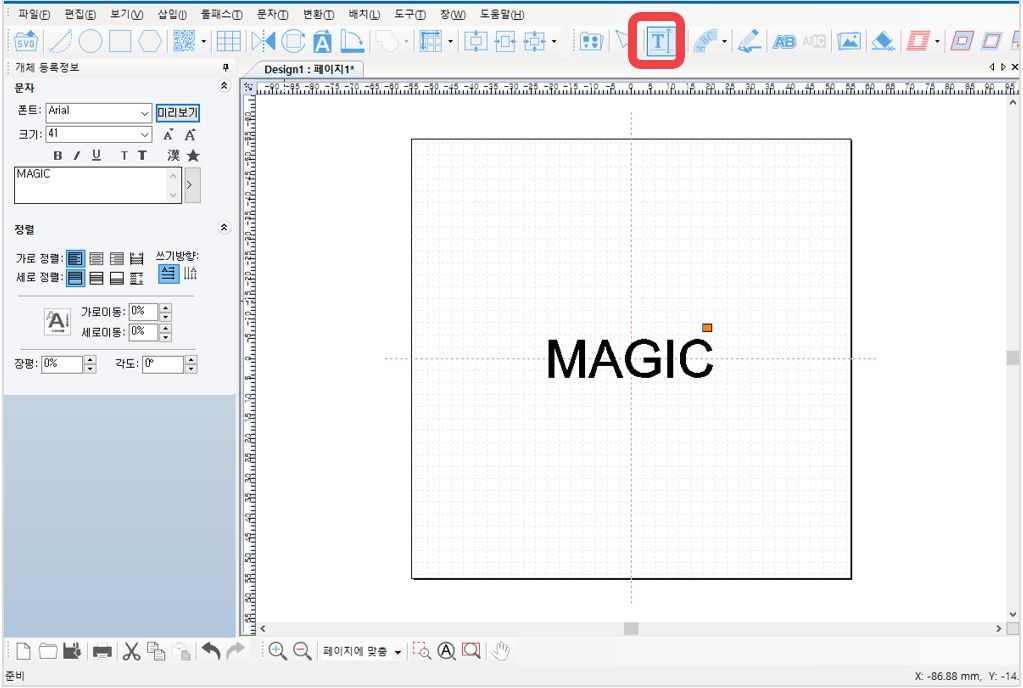Open the arc text dropdown arrow
This screenshot has width=1023, height=688.
724,42
